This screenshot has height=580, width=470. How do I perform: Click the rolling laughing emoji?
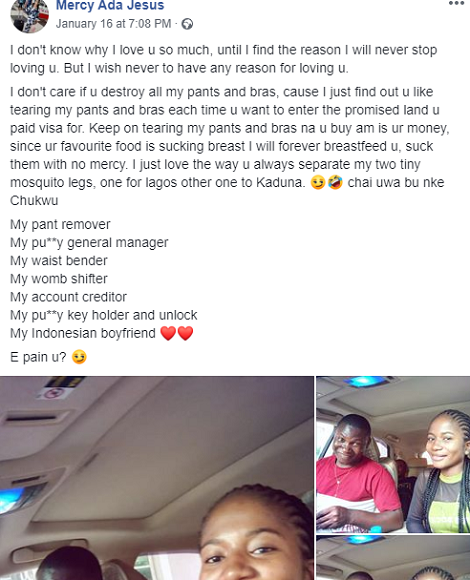(335, 182)
